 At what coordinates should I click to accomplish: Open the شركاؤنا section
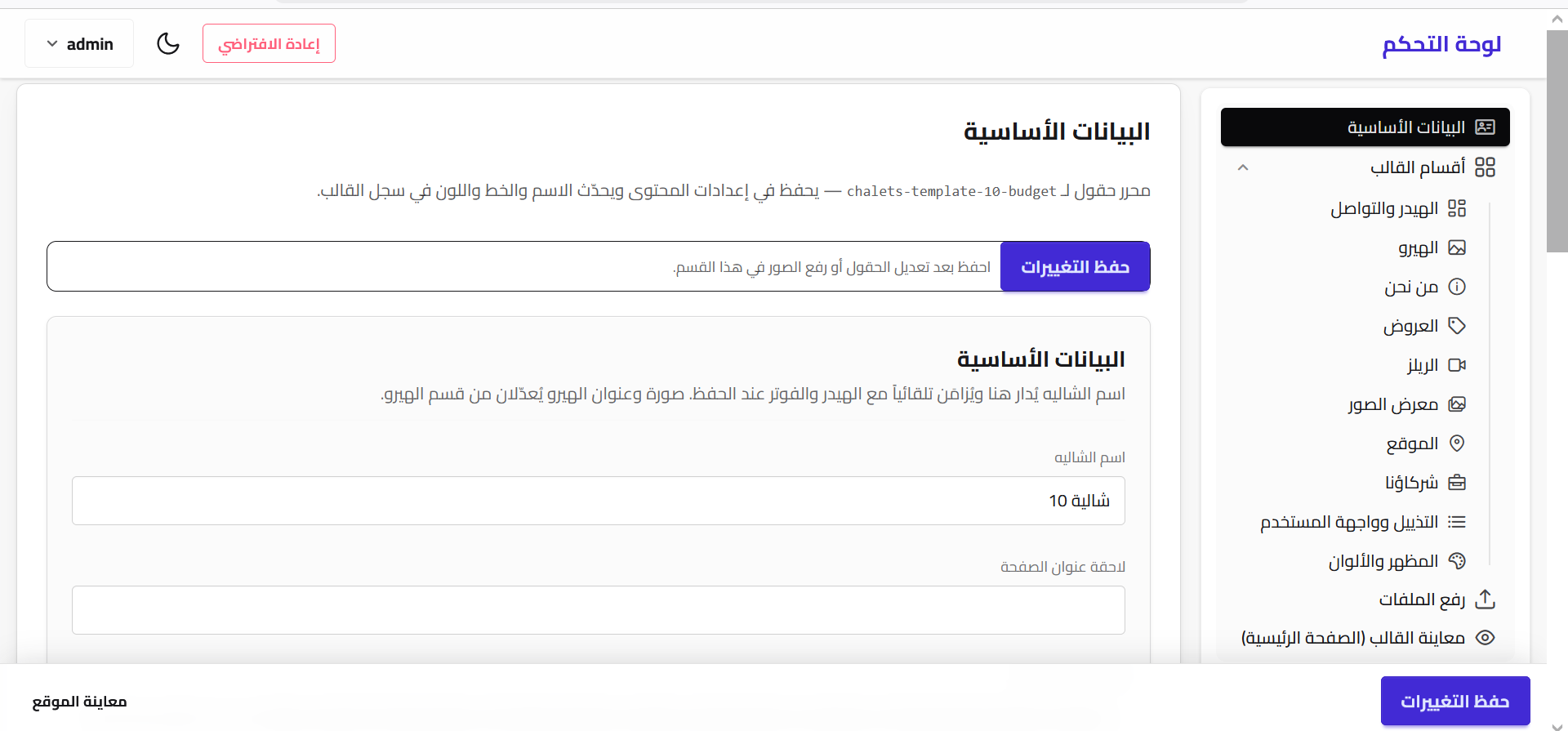(1411, 483)
